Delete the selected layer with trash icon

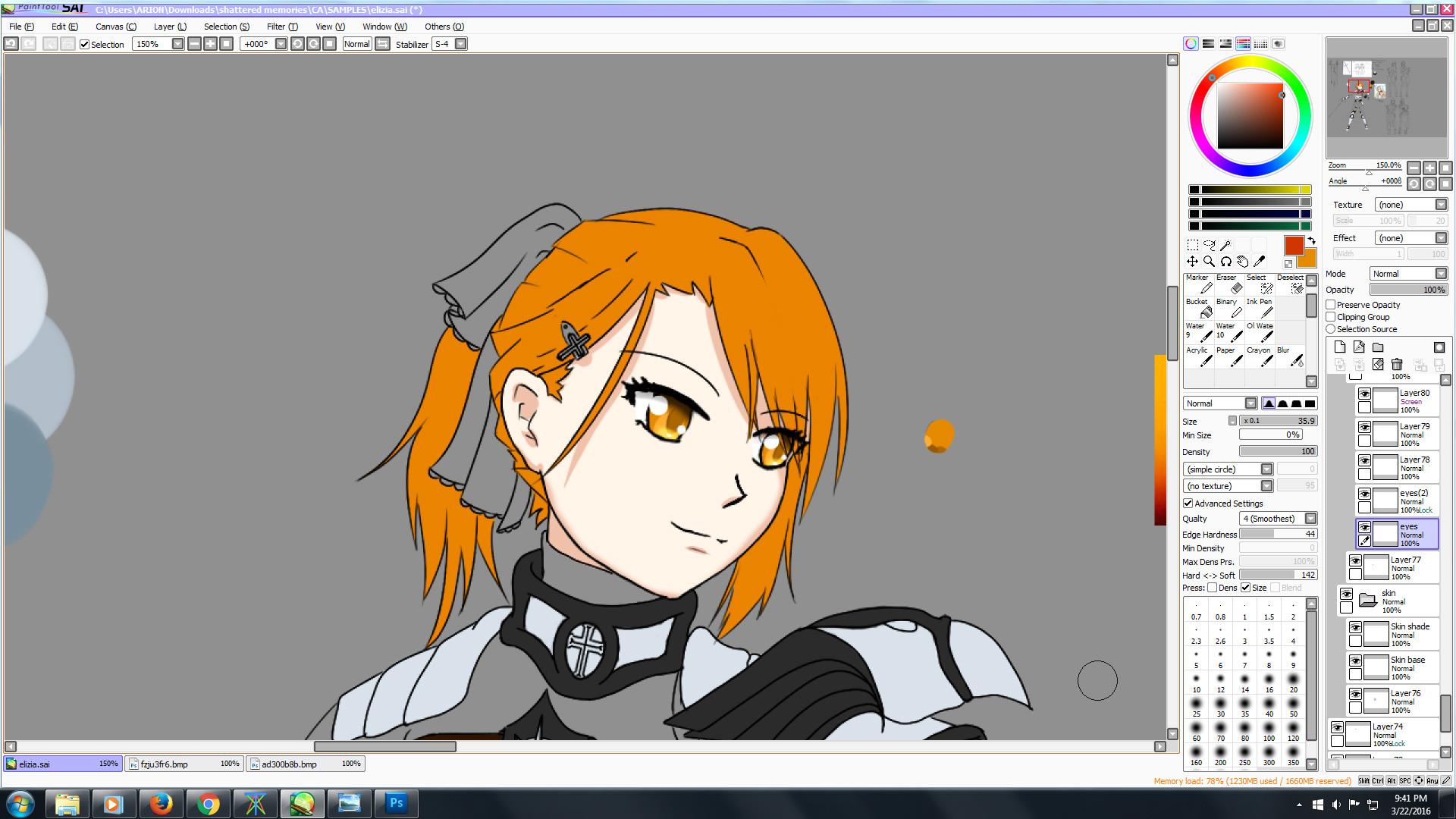pyautogui.click(x=1398, y=365)
